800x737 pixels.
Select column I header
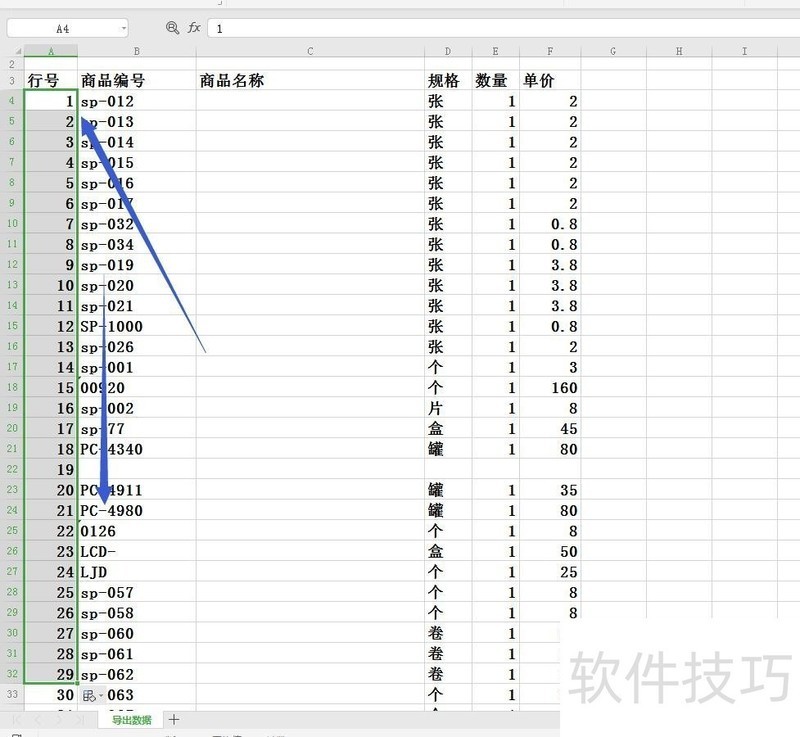(744, 51)
